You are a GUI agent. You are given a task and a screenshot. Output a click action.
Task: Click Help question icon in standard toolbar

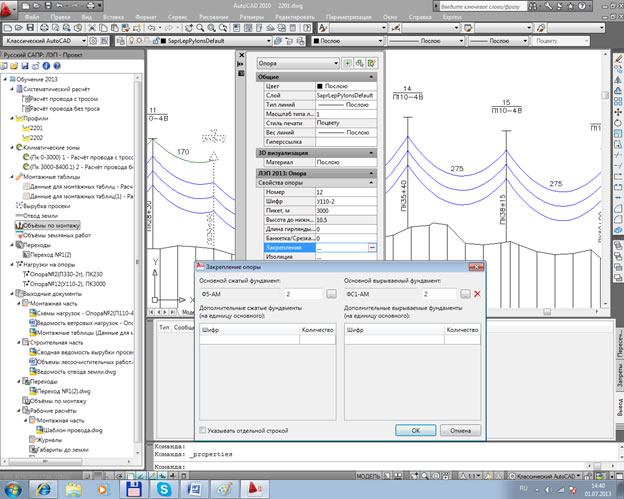point(307,28)
